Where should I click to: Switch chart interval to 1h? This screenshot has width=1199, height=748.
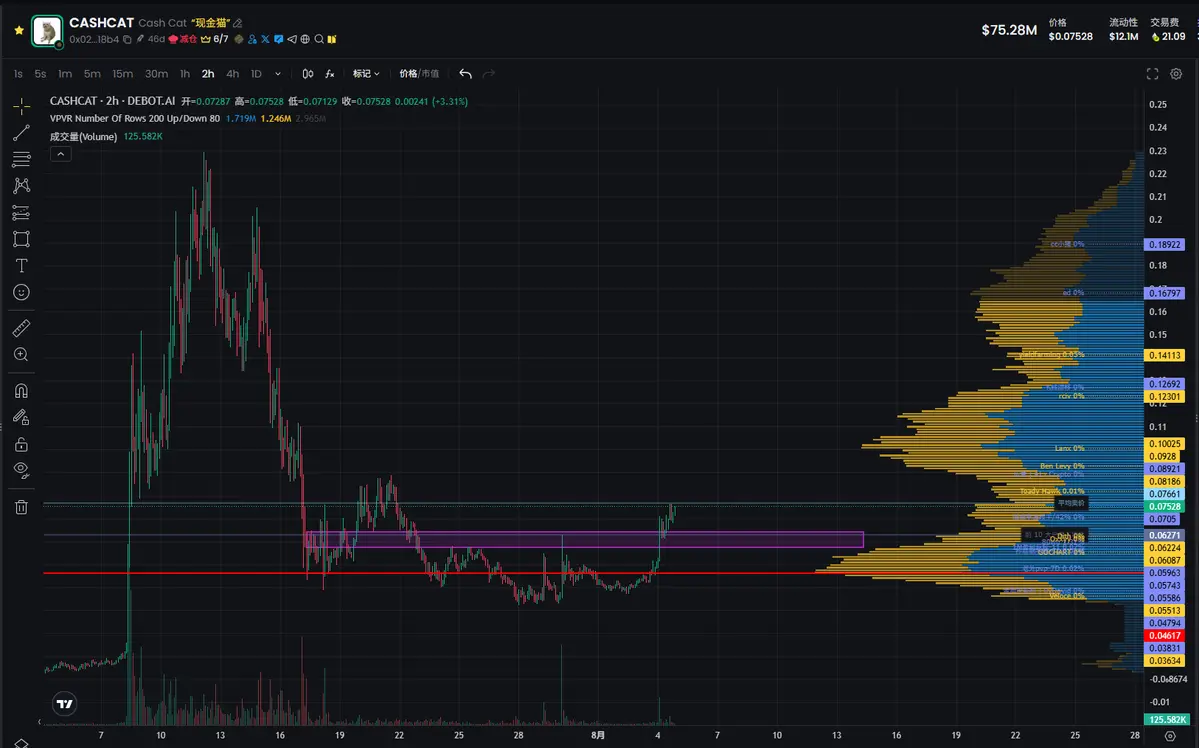pos(184,73)
